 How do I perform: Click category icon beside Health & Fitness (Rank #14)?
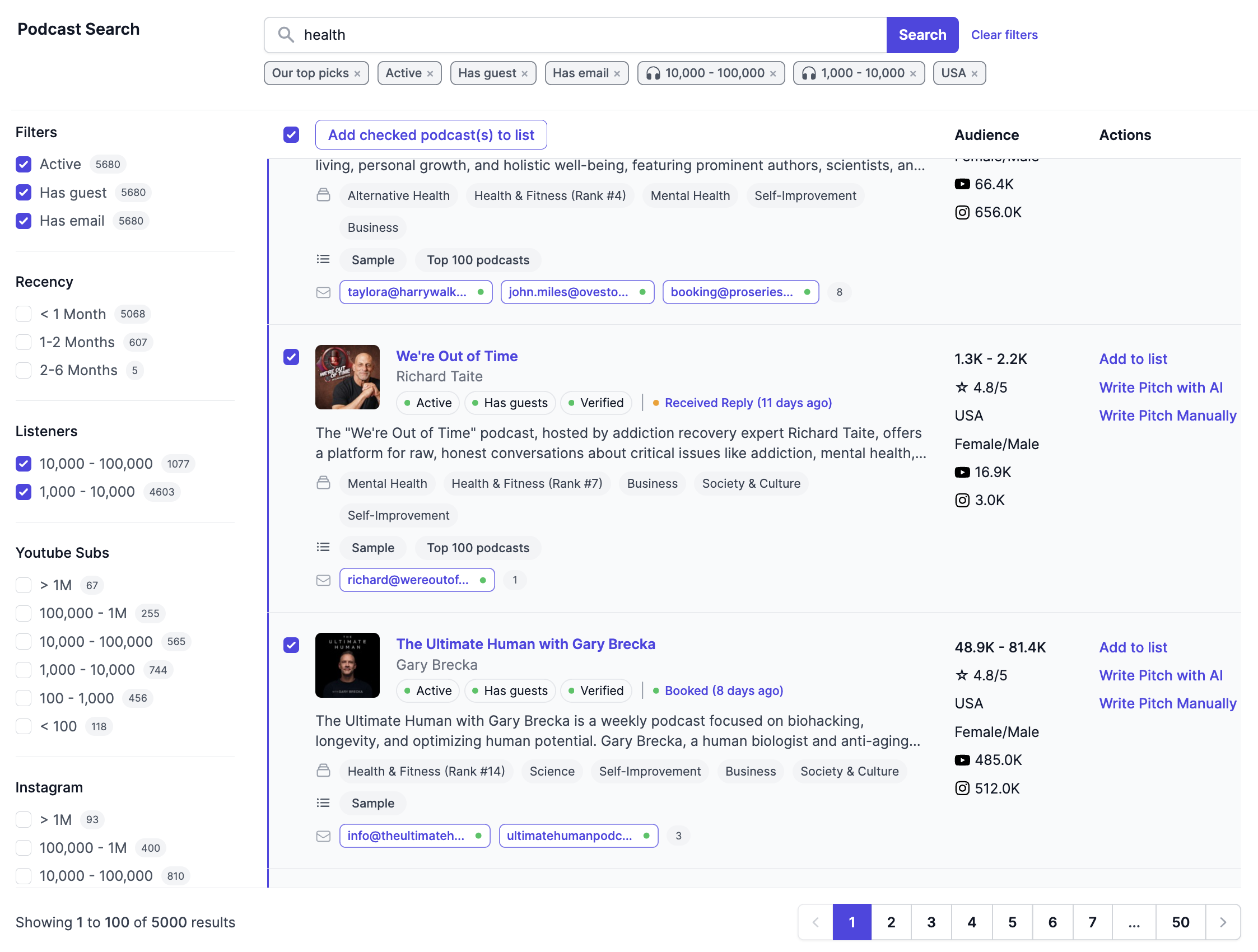pyautogui.click(x=323, y=771)
